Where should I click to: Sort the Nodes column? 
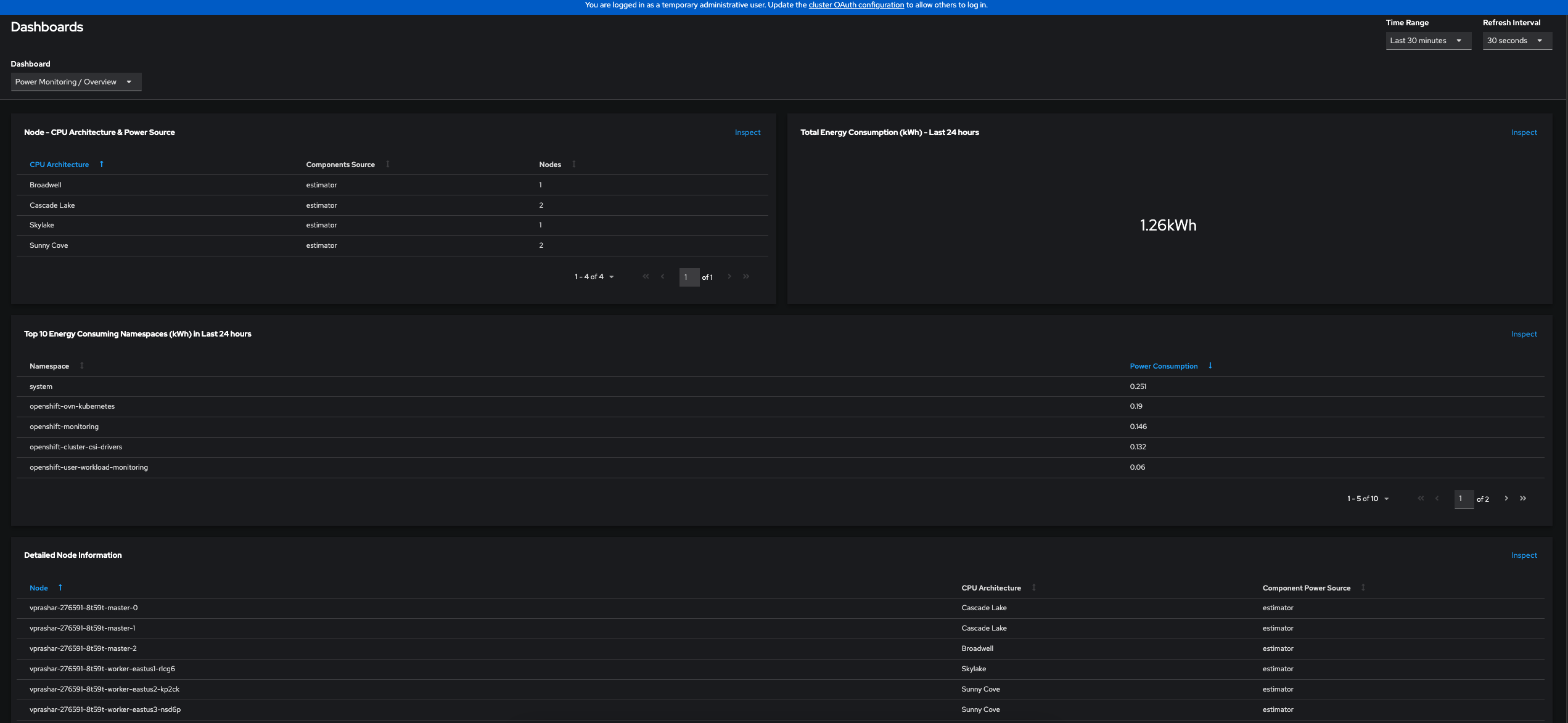[574, 164]
